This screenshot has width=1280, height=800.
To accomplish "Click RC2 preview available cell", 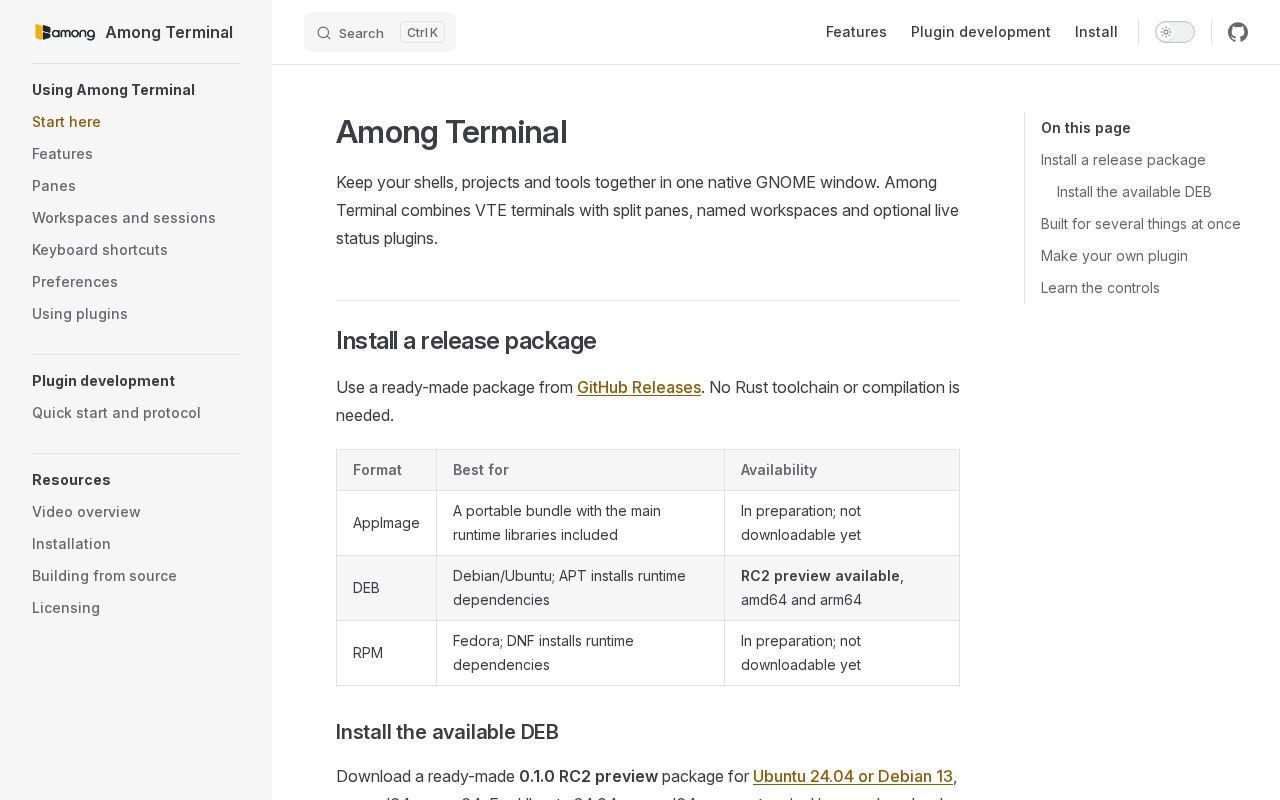I will click(x=842, y=588).
